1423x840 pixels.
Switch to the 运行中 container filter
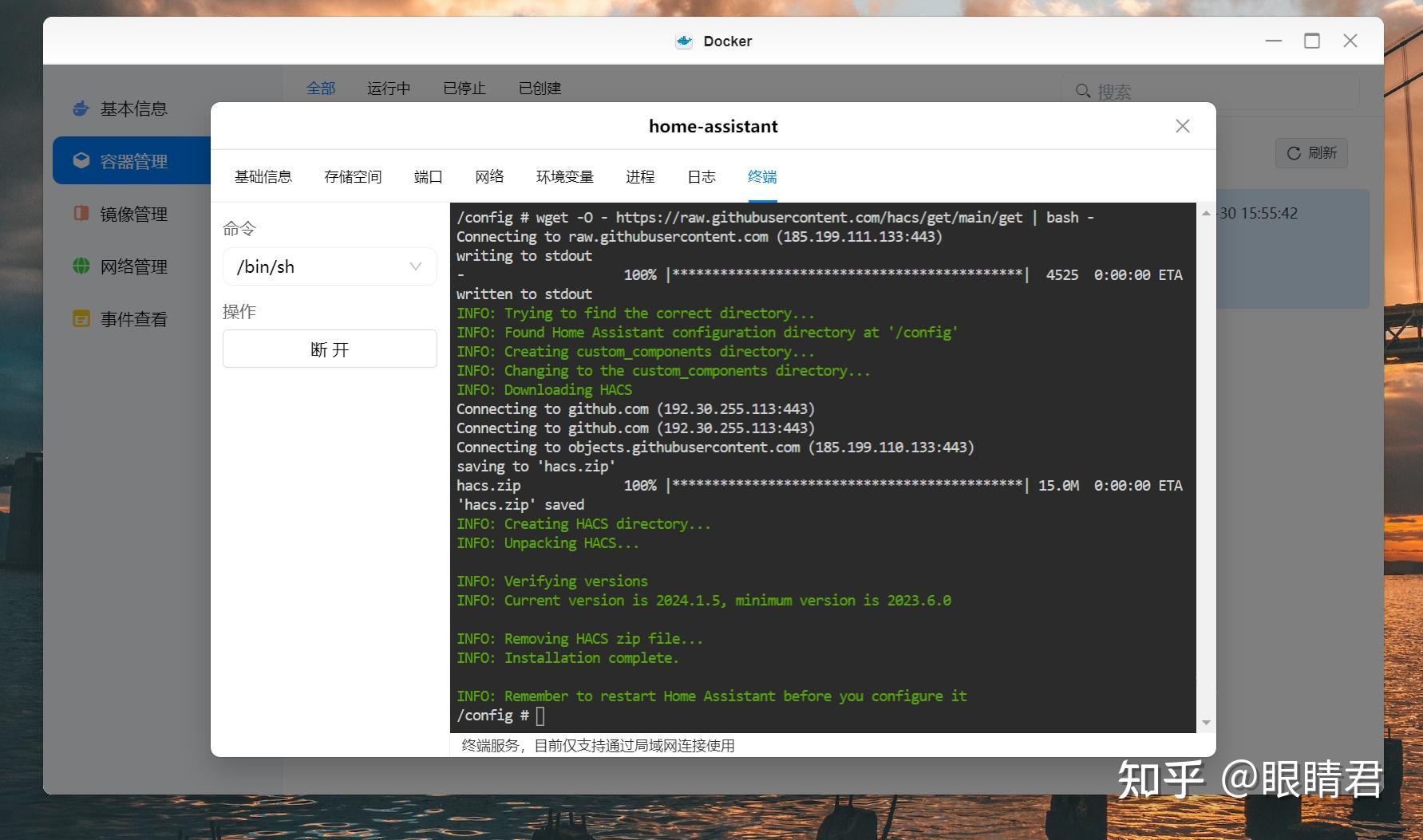388,89
